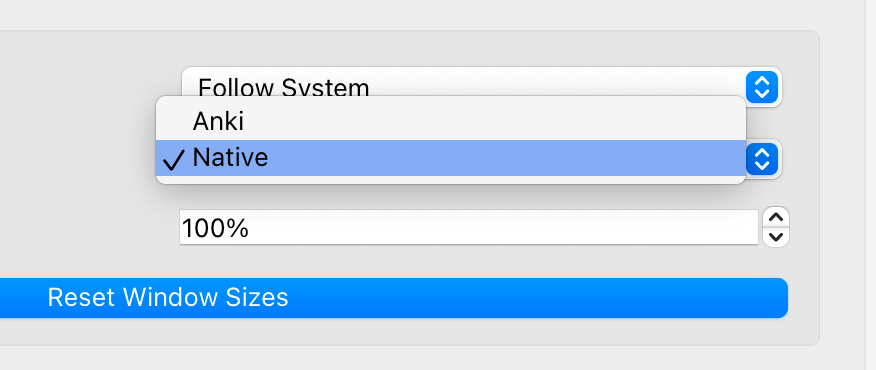The image size is (876, 370).
Task: Click the Follow System text label
Action: click(x=284, y=88)
